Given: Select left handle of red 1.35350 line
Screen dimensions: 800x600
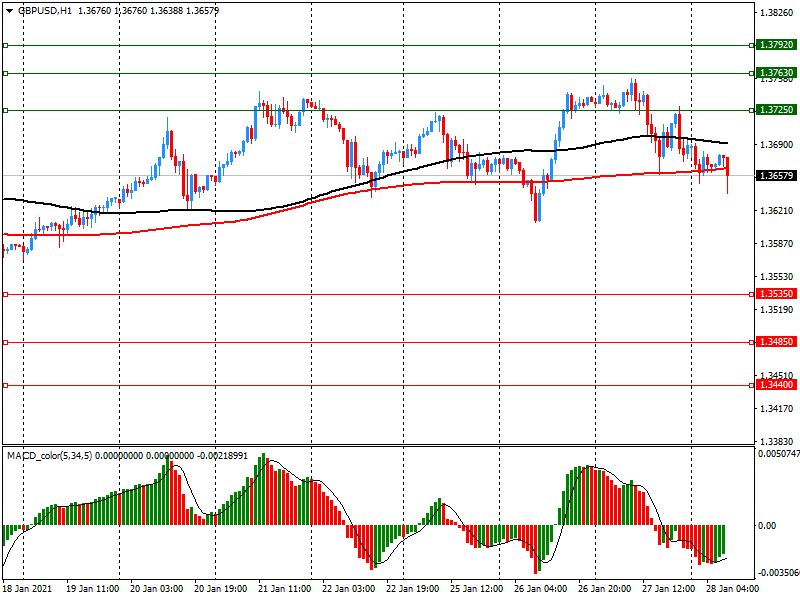Looking at the screenshot, I should tap(6, 294).
